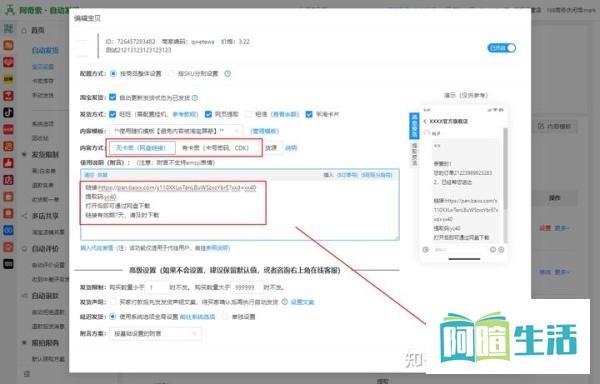Switch to 无卡密（网盘链接） tab
This screenshot has width=600, height=384.
click(x=142, y=148)
